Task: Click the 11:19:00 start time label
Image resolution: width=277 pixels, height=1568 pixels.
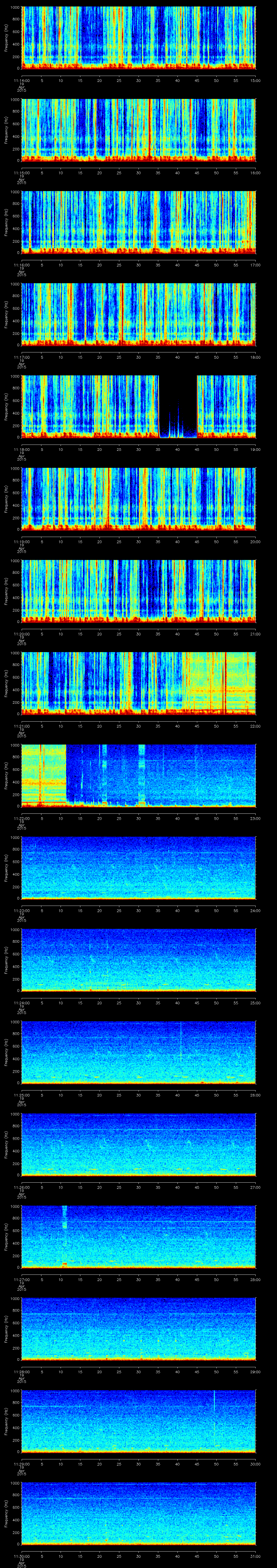Action: pyautogui.click(x=21, y=542)
